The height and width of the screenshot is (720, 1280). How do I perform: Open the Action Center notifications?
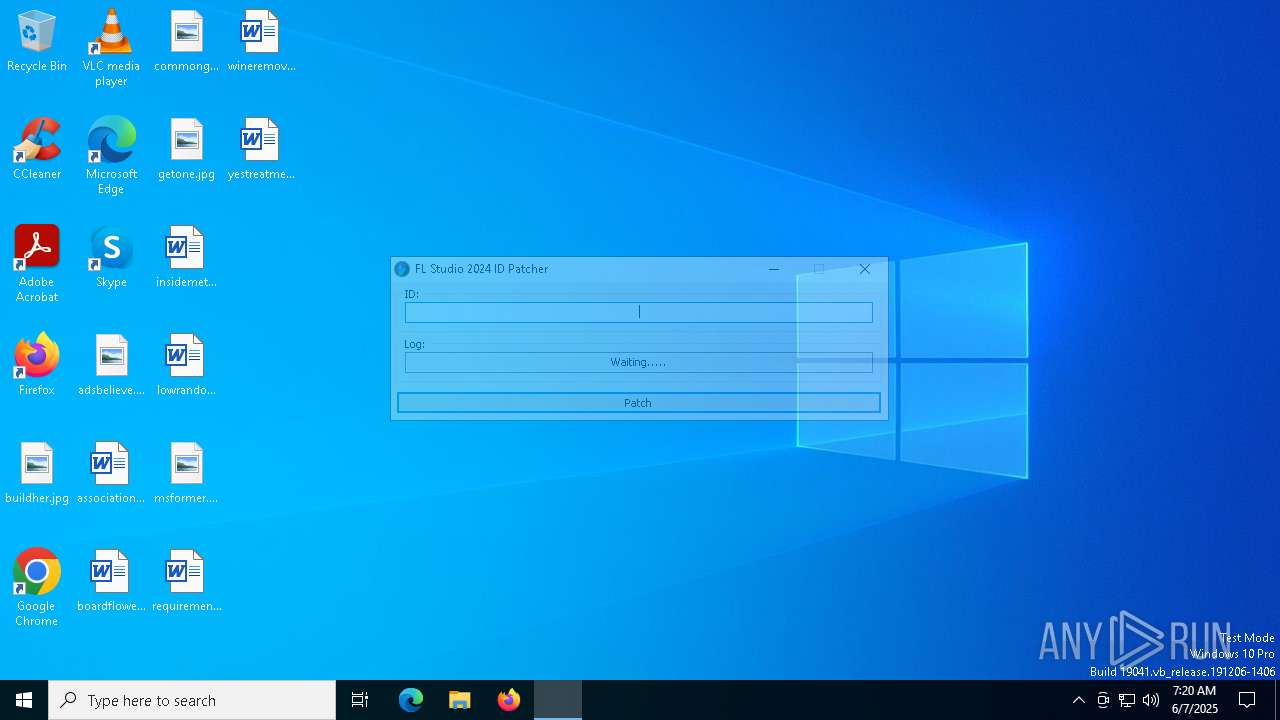coord(1247,700)
